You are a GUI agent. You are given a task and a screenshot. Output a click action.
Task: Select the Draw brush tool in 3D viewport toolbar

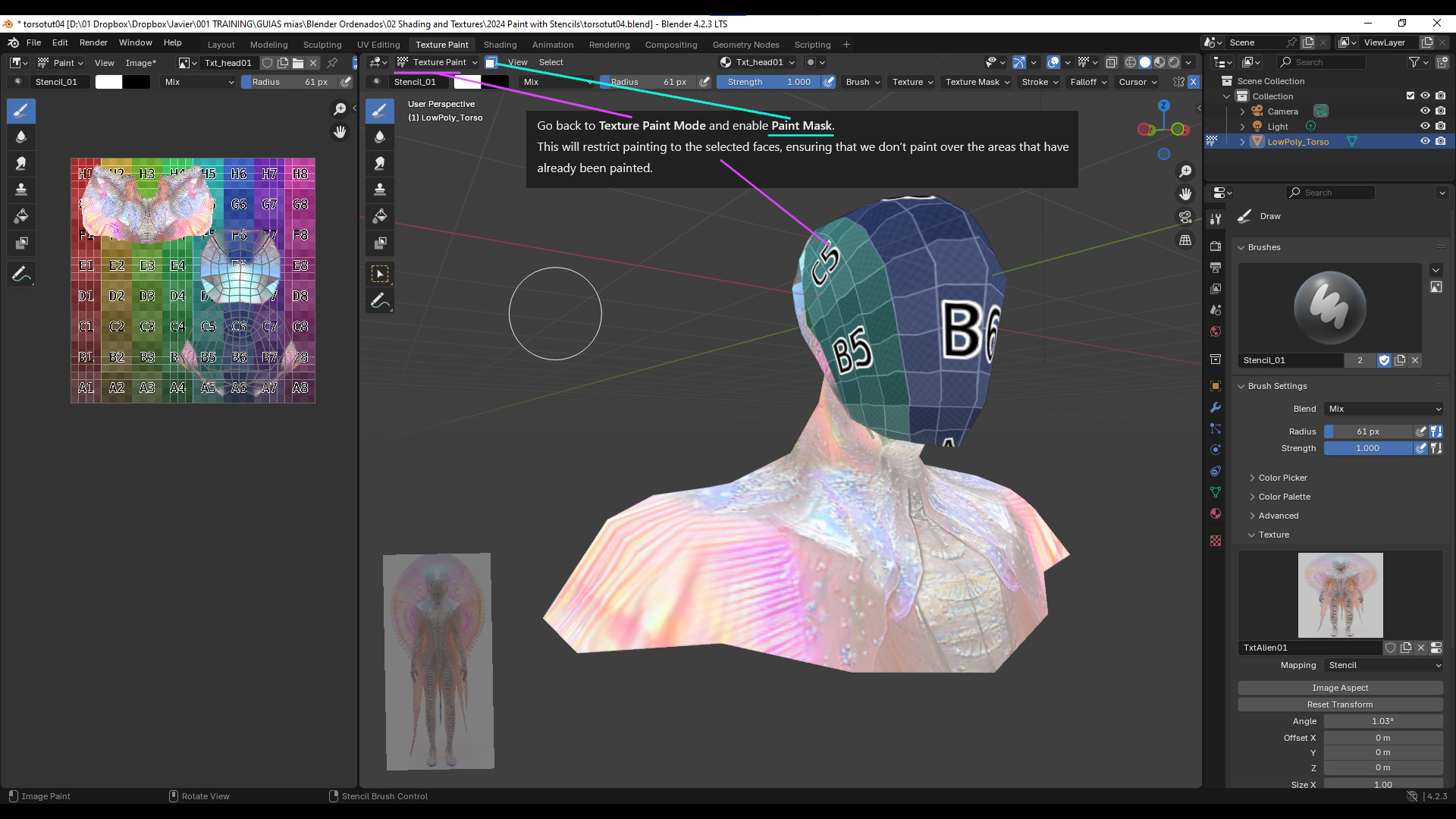[x=380, y=111]
